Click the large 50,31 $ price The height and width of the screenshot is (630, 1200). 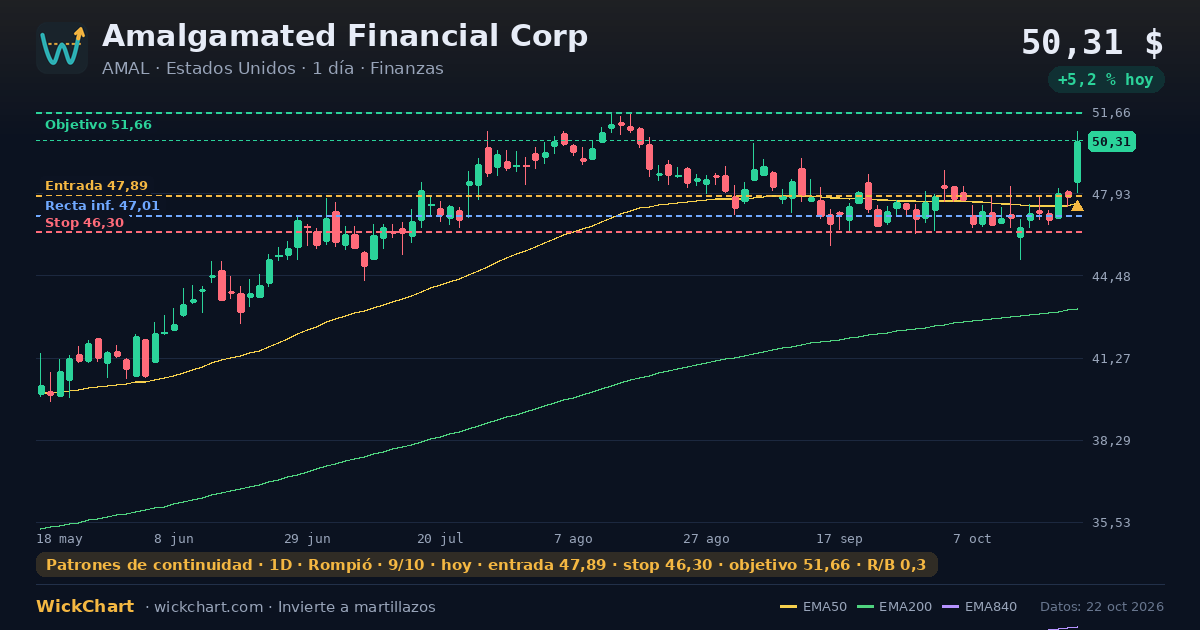[x=1092, y=43]
